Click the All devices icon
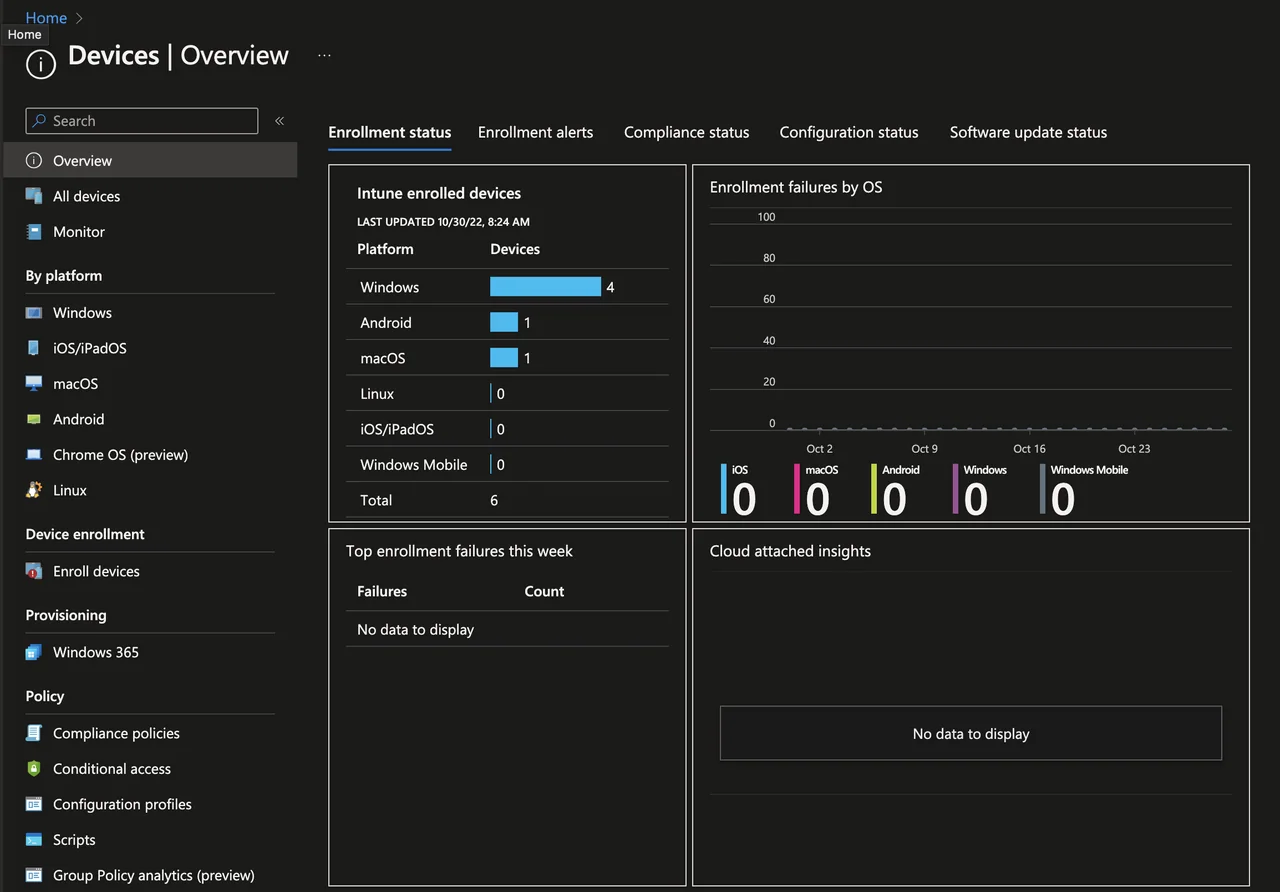The image size is (1280, 892). tap(34, 196)
